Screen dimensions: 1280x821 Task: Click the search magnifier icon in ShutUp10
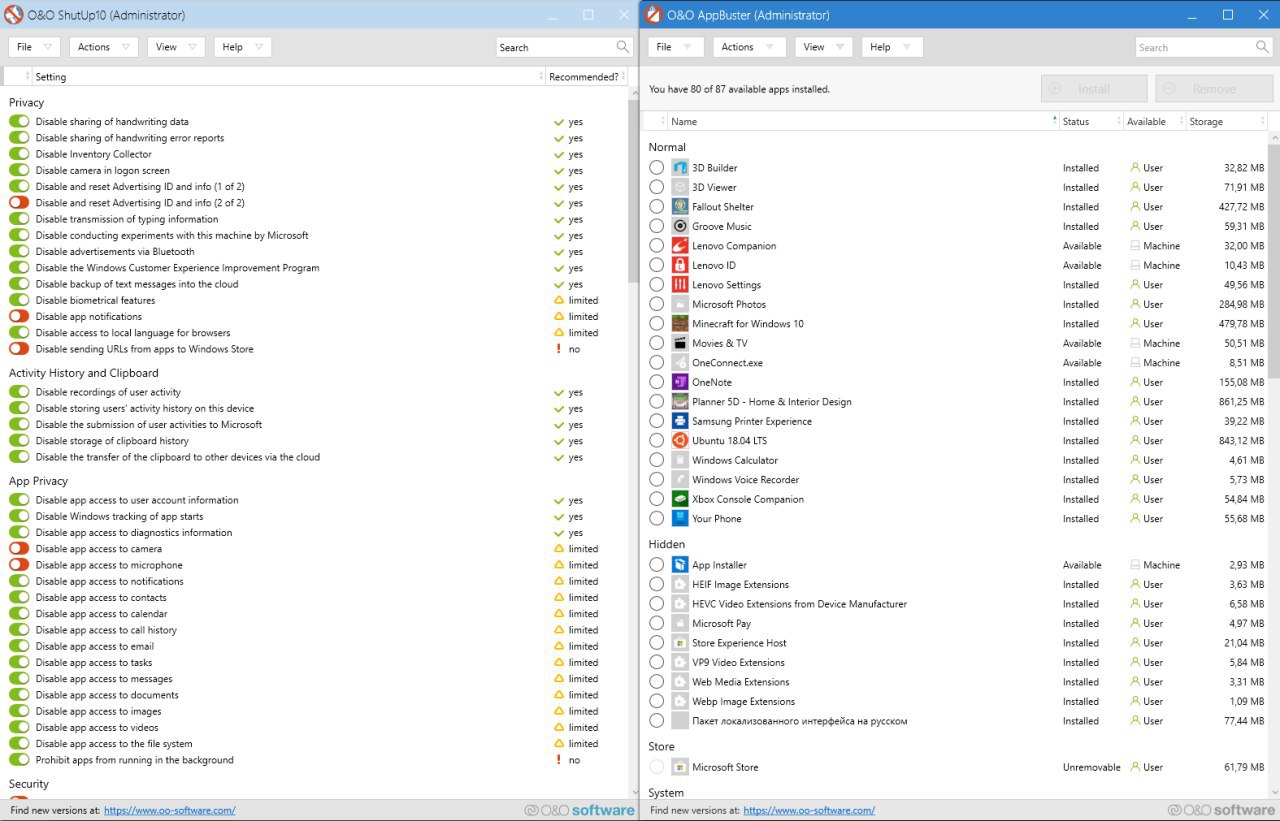click(623, 47)
